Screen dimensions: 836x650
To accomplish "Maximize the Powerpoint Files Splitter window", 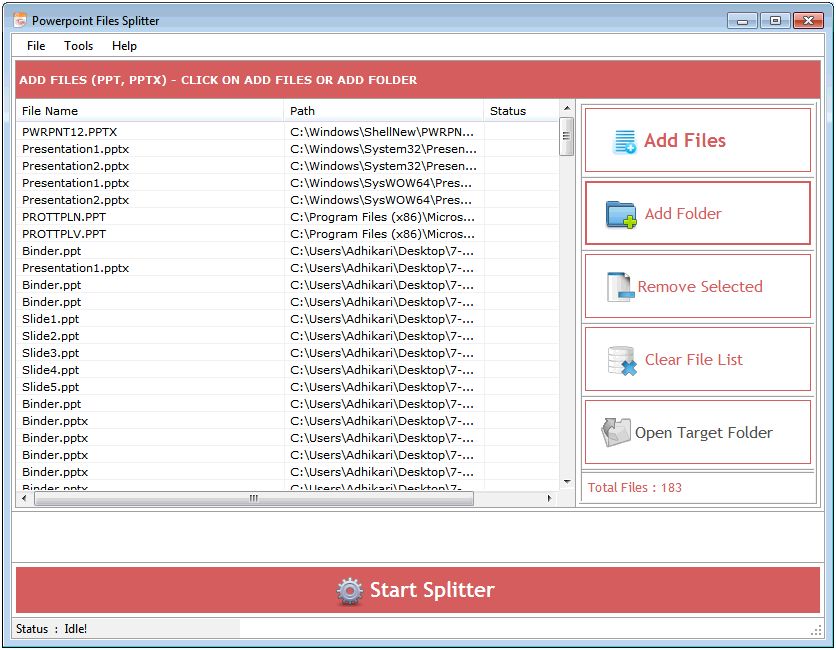I will coord(775,21).
